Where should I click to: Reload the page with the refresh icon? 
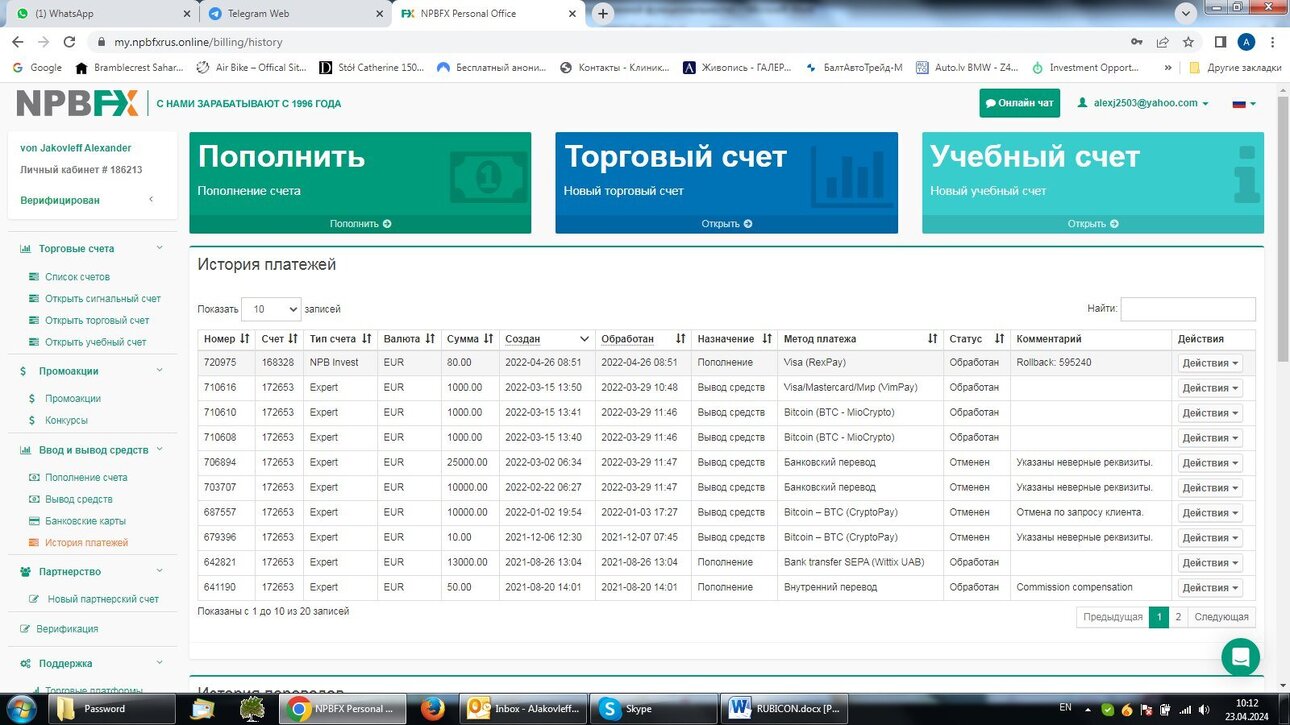coord(69,42)
